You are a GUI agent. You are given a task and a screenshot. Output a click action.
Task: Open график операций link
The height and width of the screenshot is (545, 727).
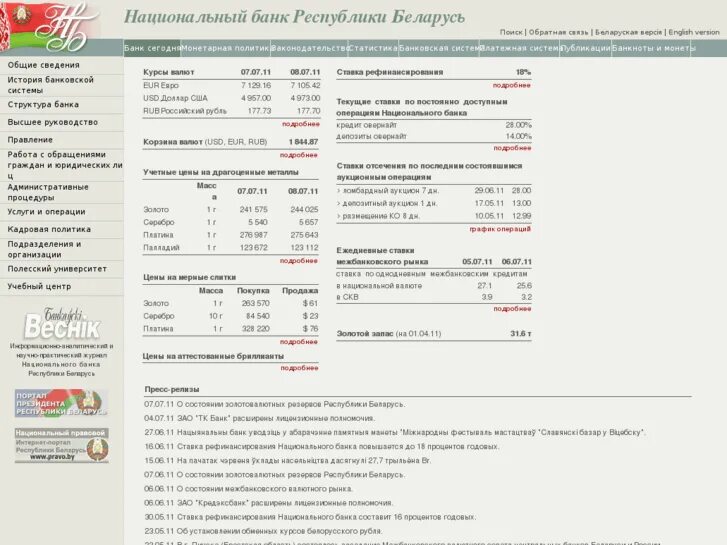point(500,229)
